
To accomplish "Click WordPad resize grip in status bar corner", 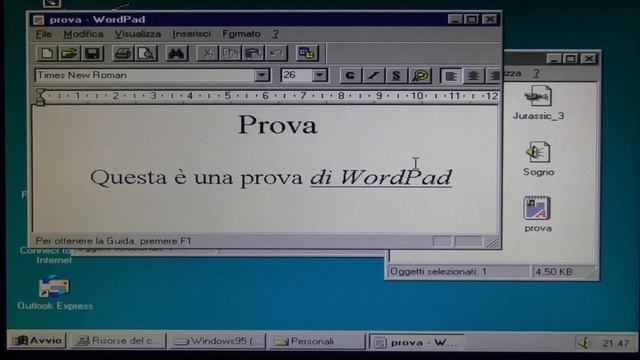I will [493, 243].
